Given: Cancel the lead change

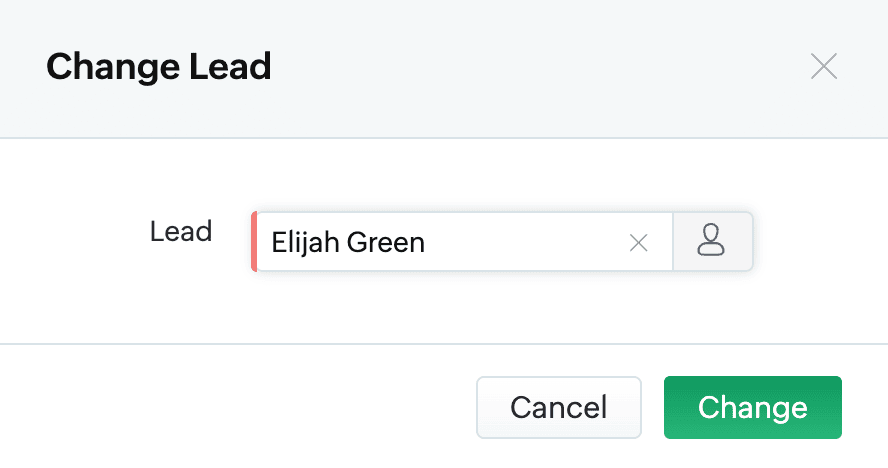Looking at the screenshot, I should 559,407.
